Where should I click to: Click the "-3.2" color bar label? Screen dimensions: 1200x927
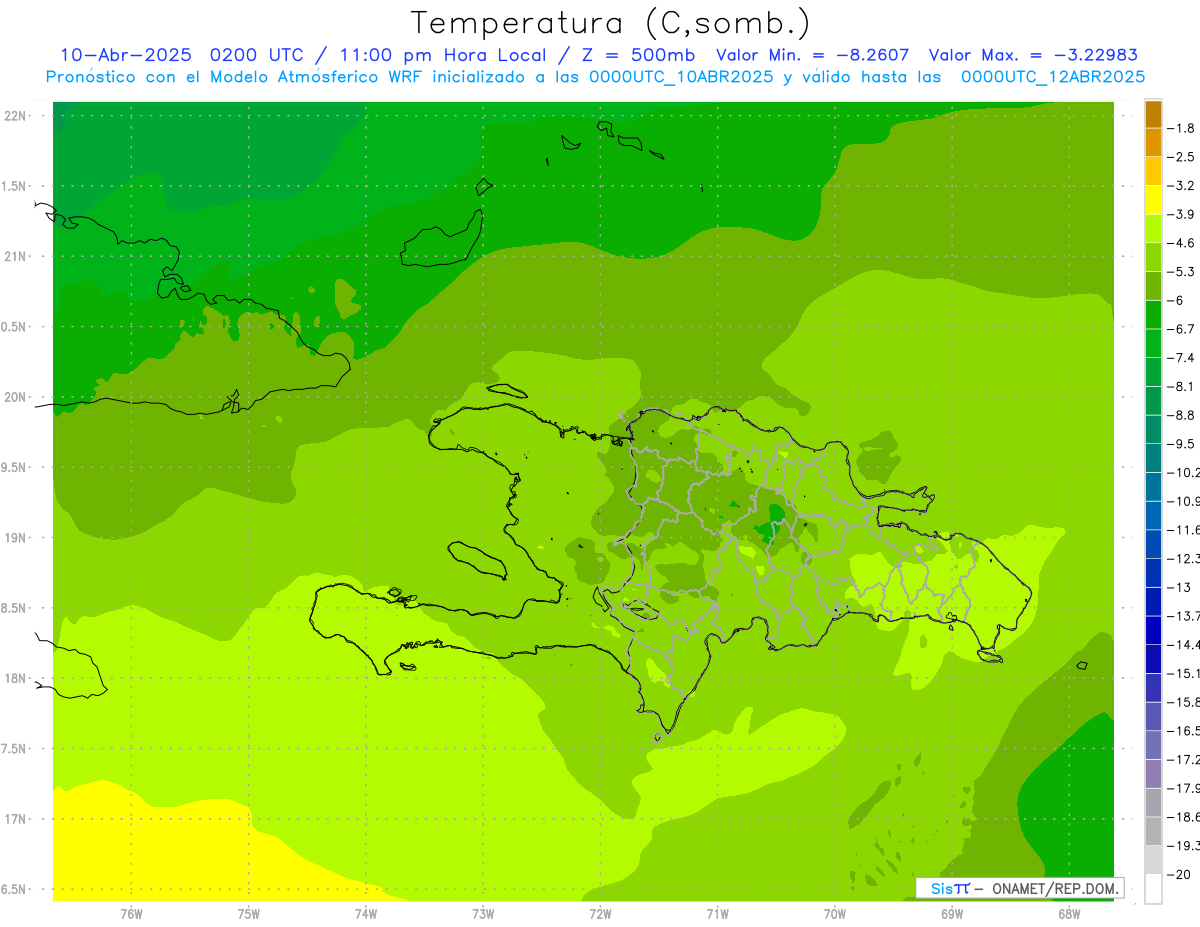(1182, 186)
